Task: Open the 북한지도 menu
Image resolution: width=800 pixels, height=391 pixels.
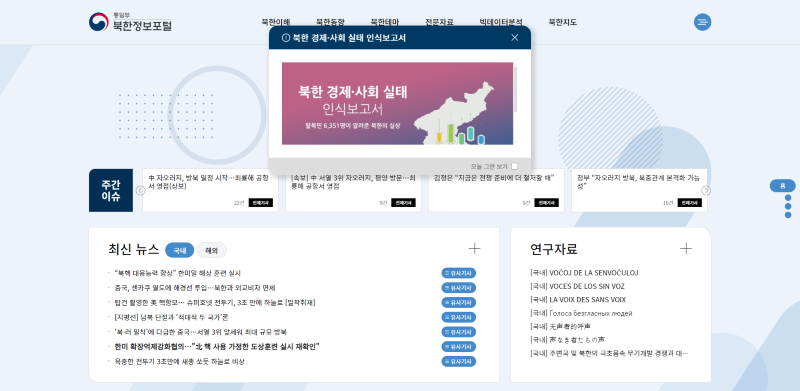Action: tap(563, 22)
